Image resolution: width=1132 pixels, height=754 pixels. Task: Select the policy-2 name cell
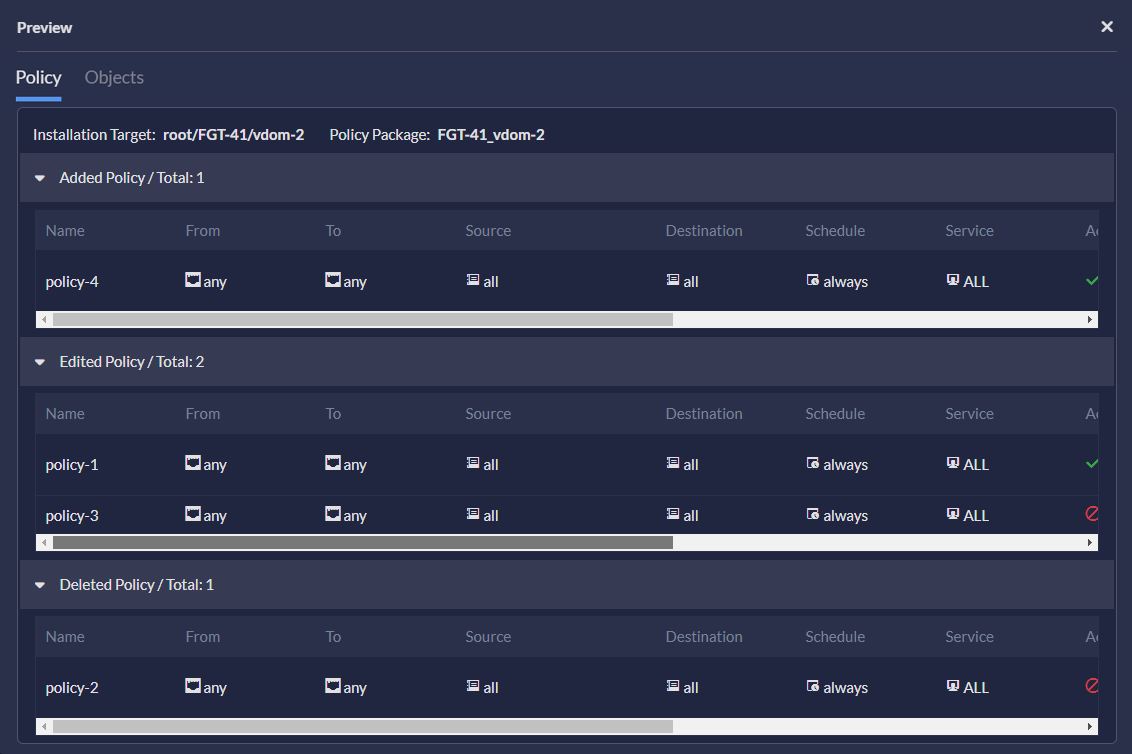click(x=72, y=688)
